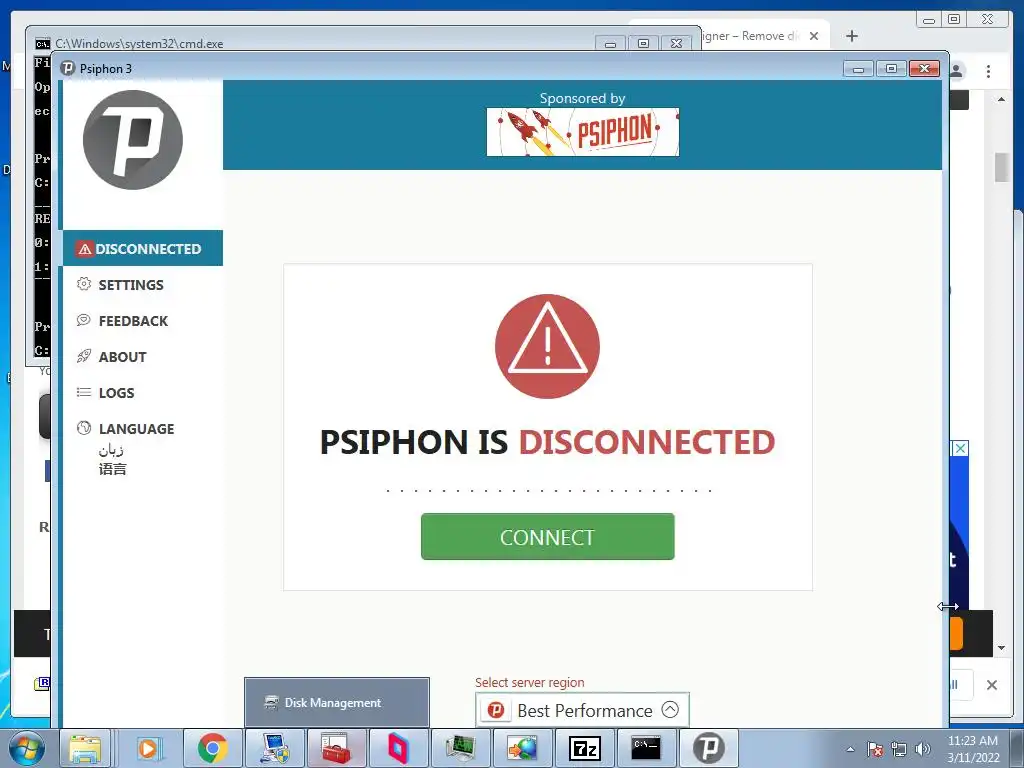
Task: Click the feedback speech bubble icon
Action: (84, 320)
